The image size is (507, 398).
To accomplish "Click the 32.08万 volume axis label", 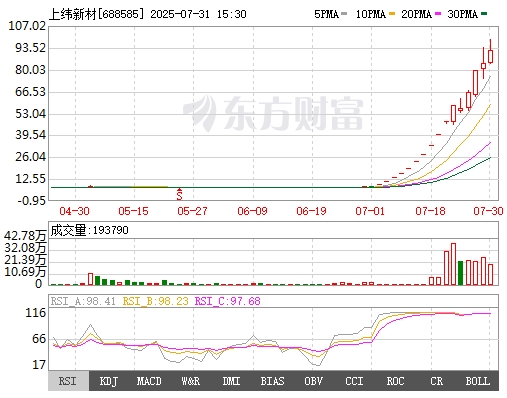I will pyautogui.click(x=25, y=248).
